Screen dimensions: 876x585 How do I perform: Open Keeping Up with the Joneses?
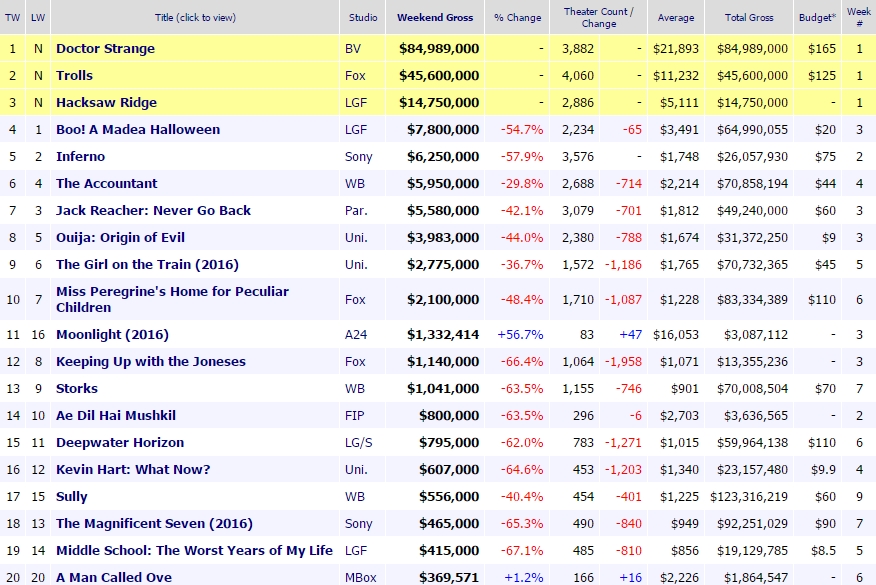151,362
